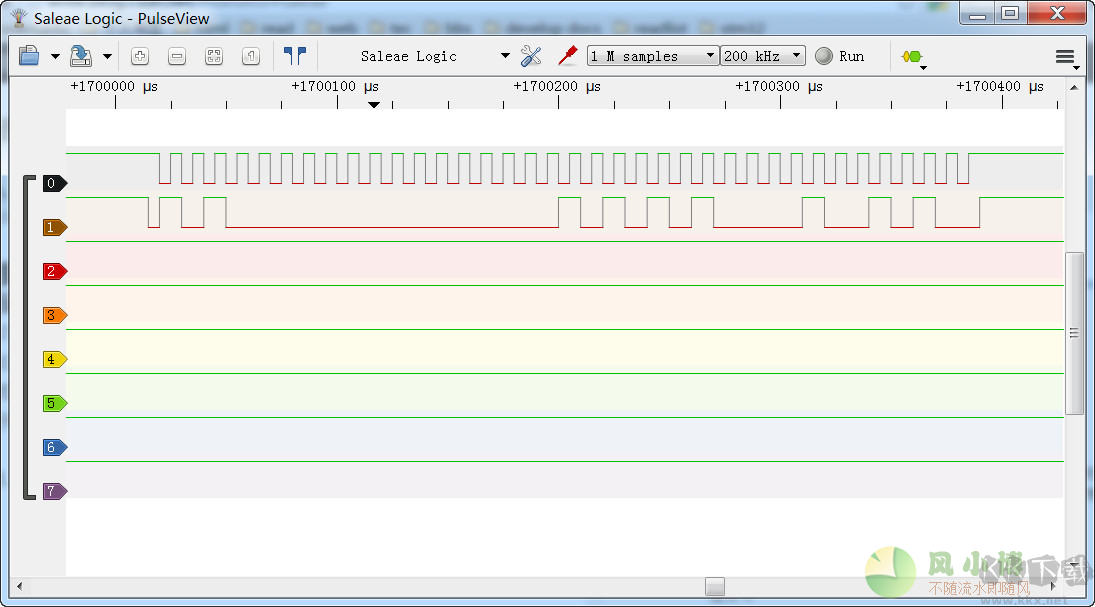Add a protocol decoder

click(911, 57)
